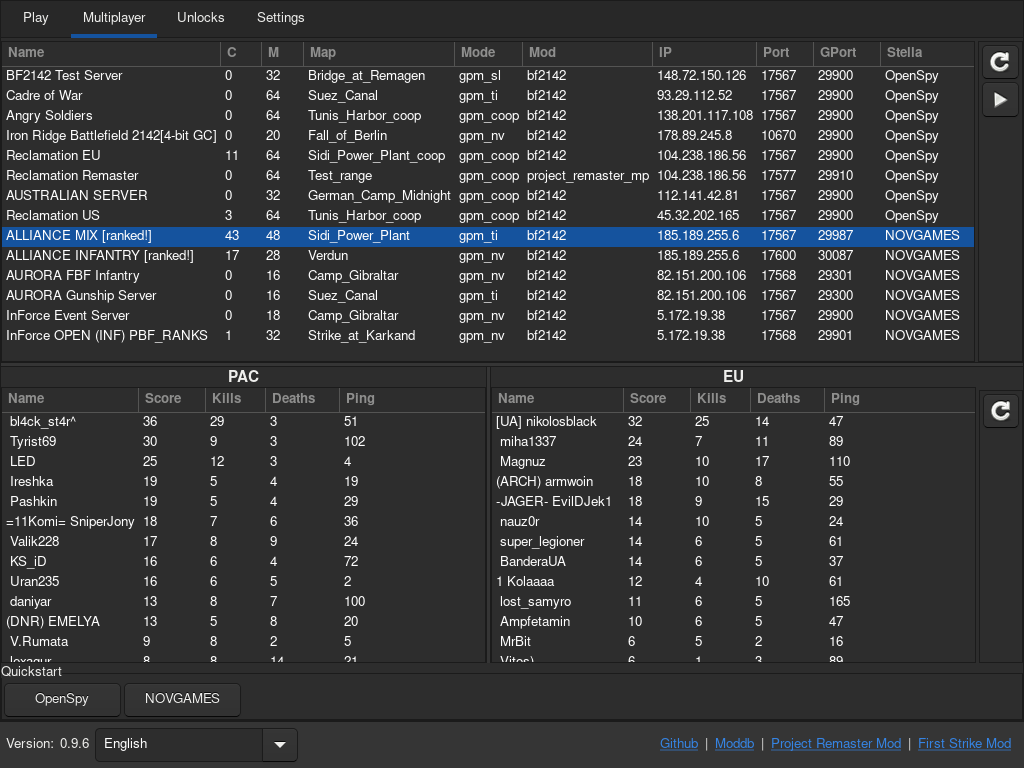Sort EU players by Ping column
1024x768 pixels.
[899, 399]
